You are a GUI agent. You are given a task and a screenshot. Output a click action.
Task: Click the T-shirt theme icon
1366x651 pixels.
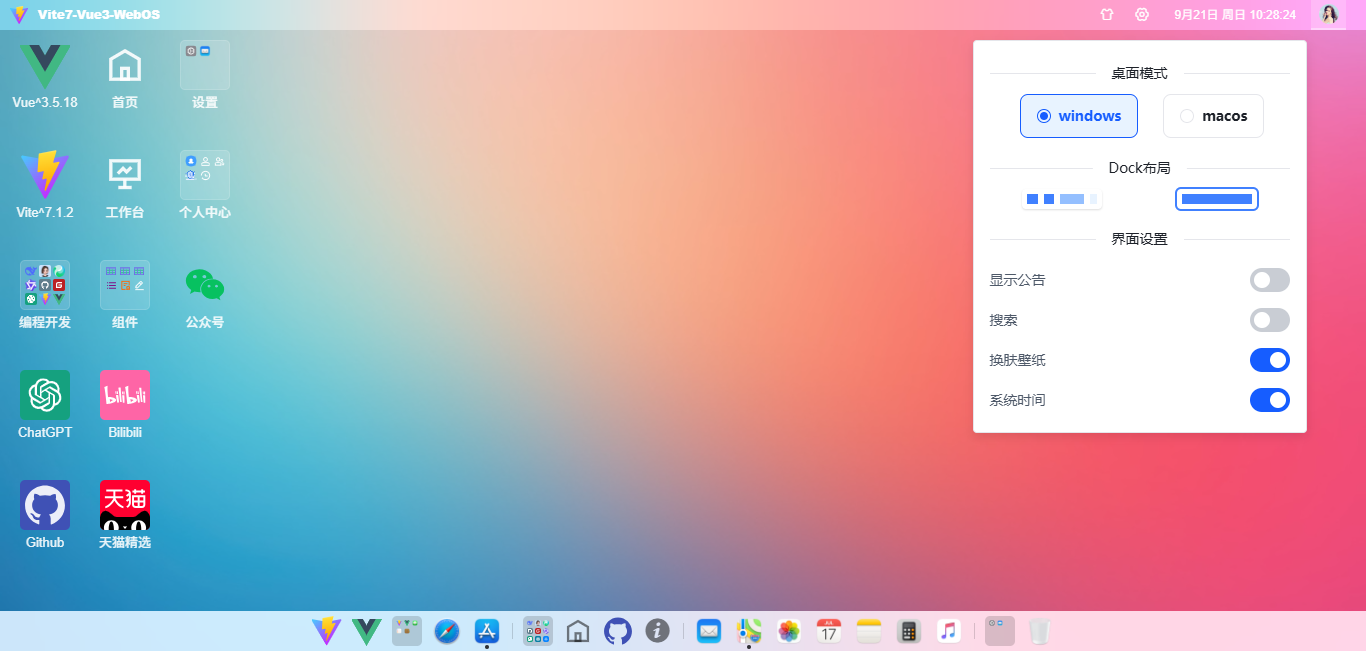1107,15
